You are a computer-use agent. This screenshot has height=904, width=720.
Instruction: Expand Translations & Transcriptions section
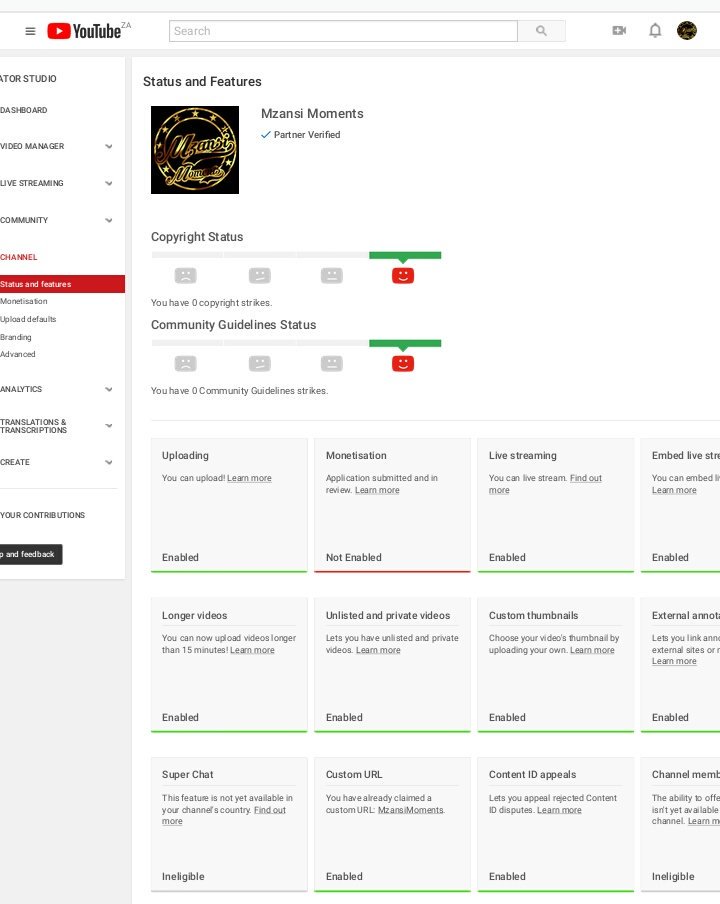click(x=109, y=426)
